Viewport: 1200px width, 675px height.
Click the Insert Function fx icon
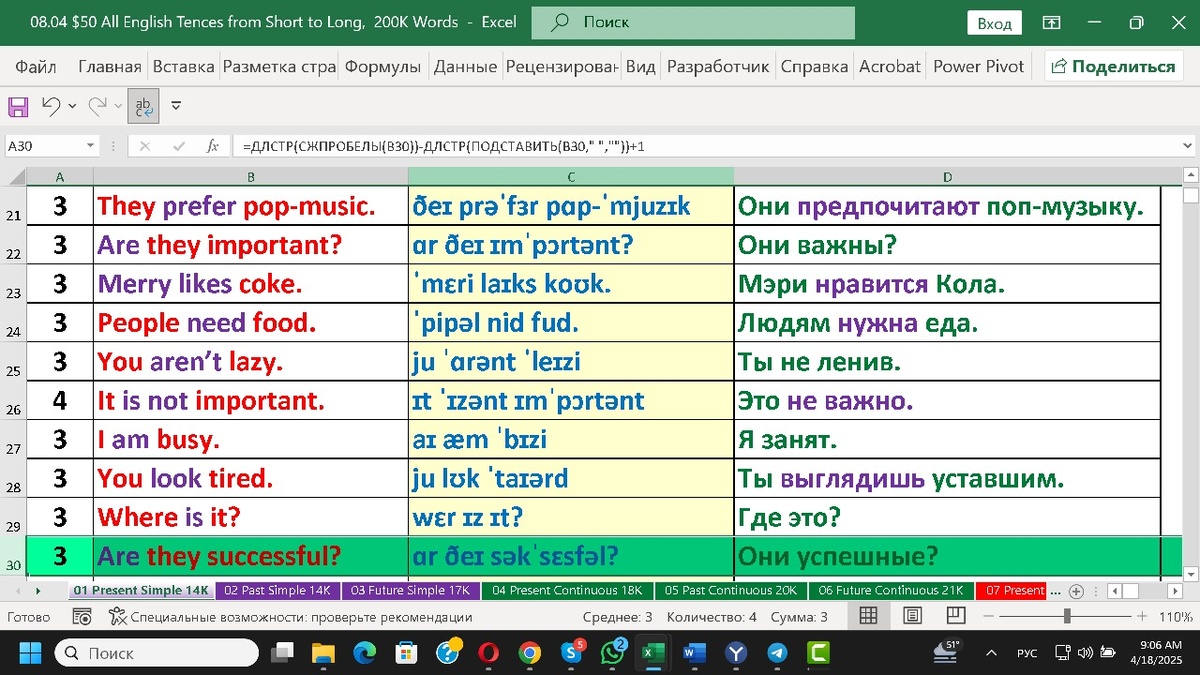pyautogui.click(x=212, y=146)
